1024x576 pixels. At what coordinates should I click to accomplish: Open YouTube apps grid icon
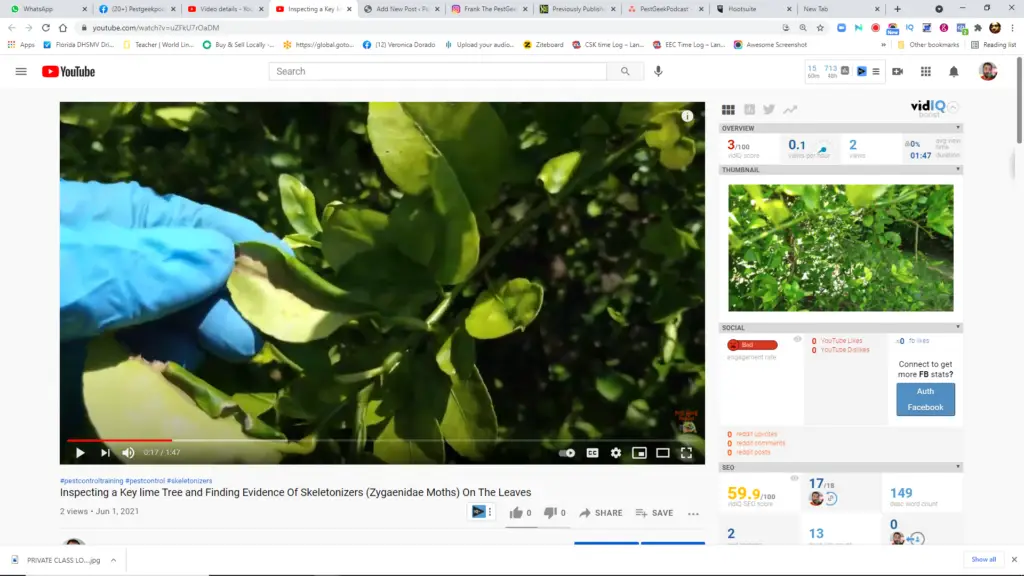pos(925,71)
